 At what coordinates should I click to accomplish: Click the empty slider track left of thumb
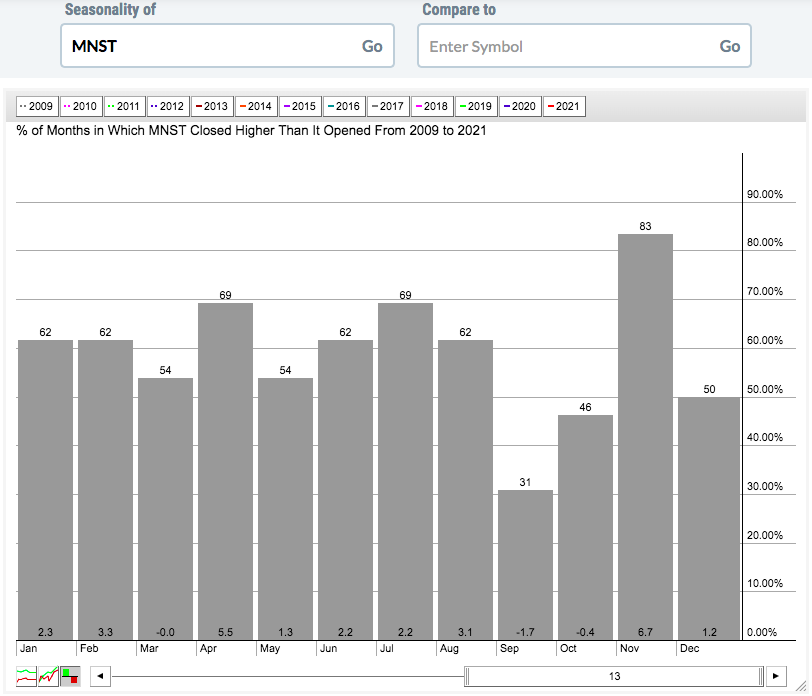288,677
